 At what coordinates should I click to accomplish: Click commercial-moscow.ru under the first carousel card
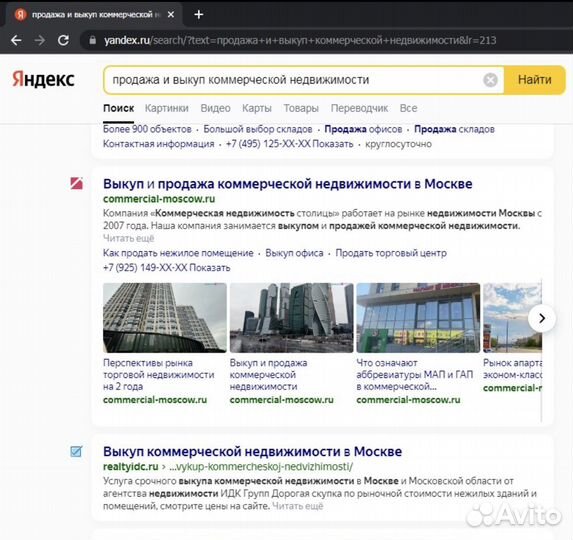click(155, 400)
